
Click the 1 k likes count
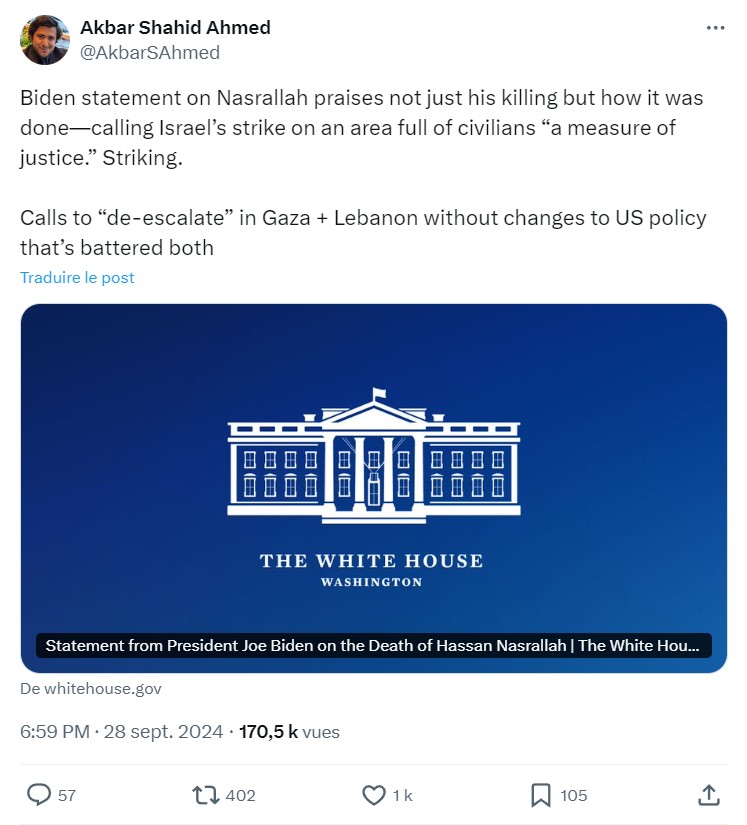[402, 796]
